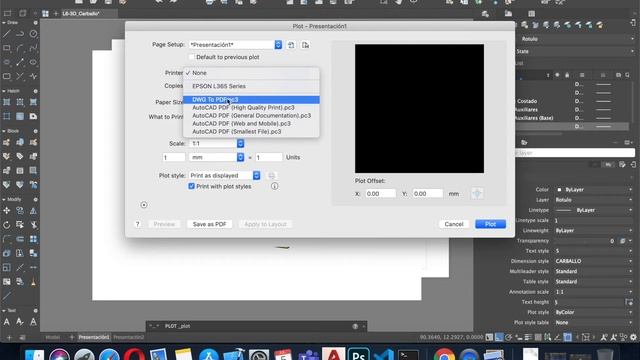Choose AutoCAD PDF (High Quality Print).pc3
Viewport: 640px width, 360px height.
(x=251, y=107)
